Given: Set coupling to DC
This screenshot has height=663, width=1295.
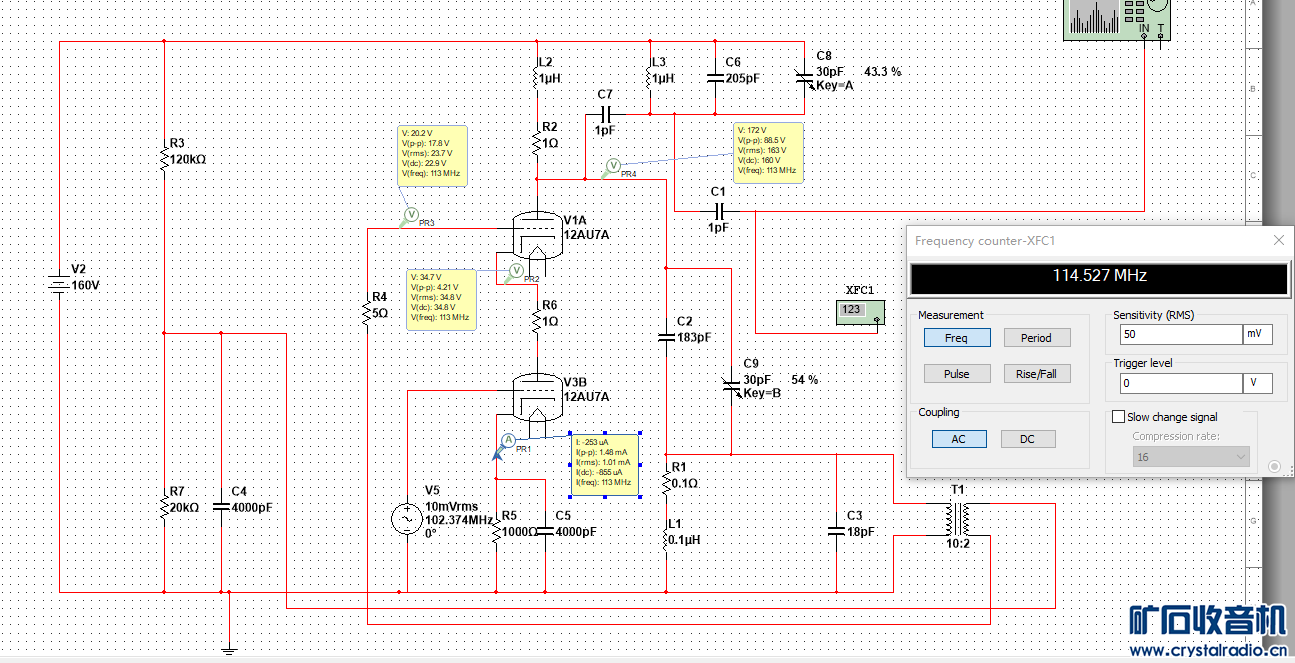Looking at the screenshot, I should tap(1027, 439).
